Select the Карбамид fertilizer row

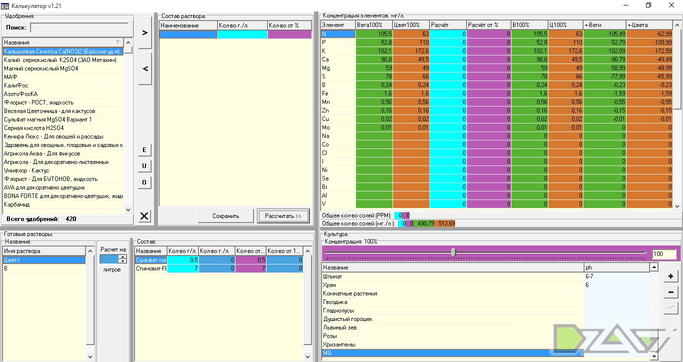63,204
